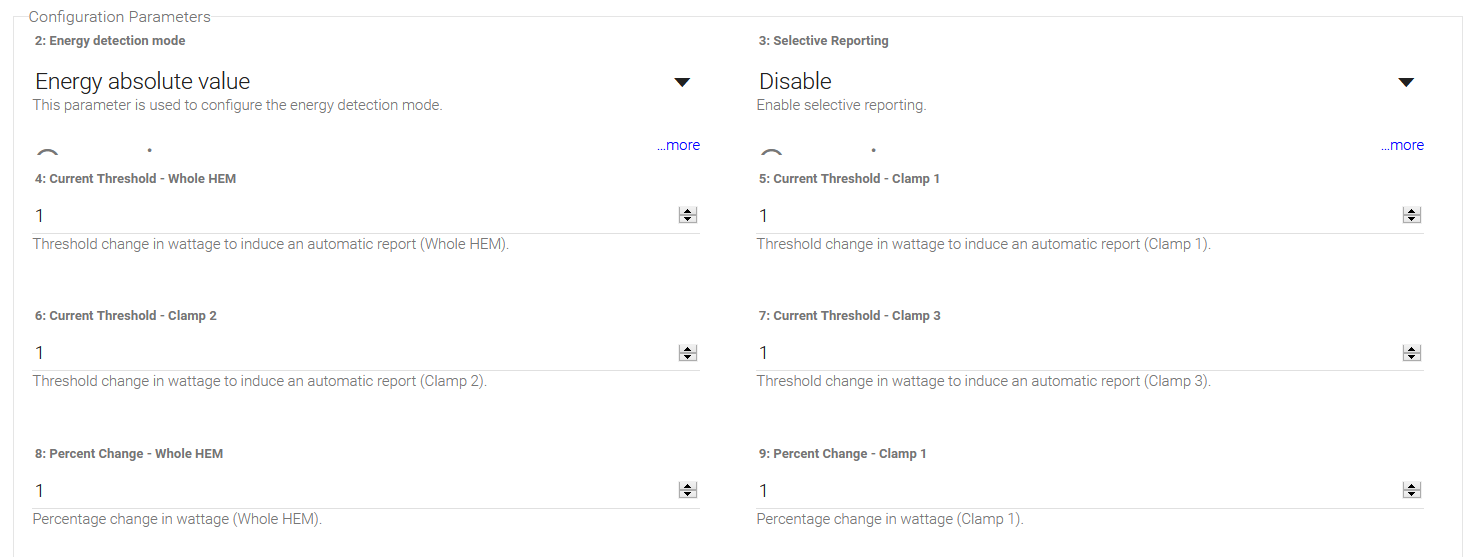Step up Percent Change Clamp 1 value
Viewport: 1473px width, 557px height.
1412,486
